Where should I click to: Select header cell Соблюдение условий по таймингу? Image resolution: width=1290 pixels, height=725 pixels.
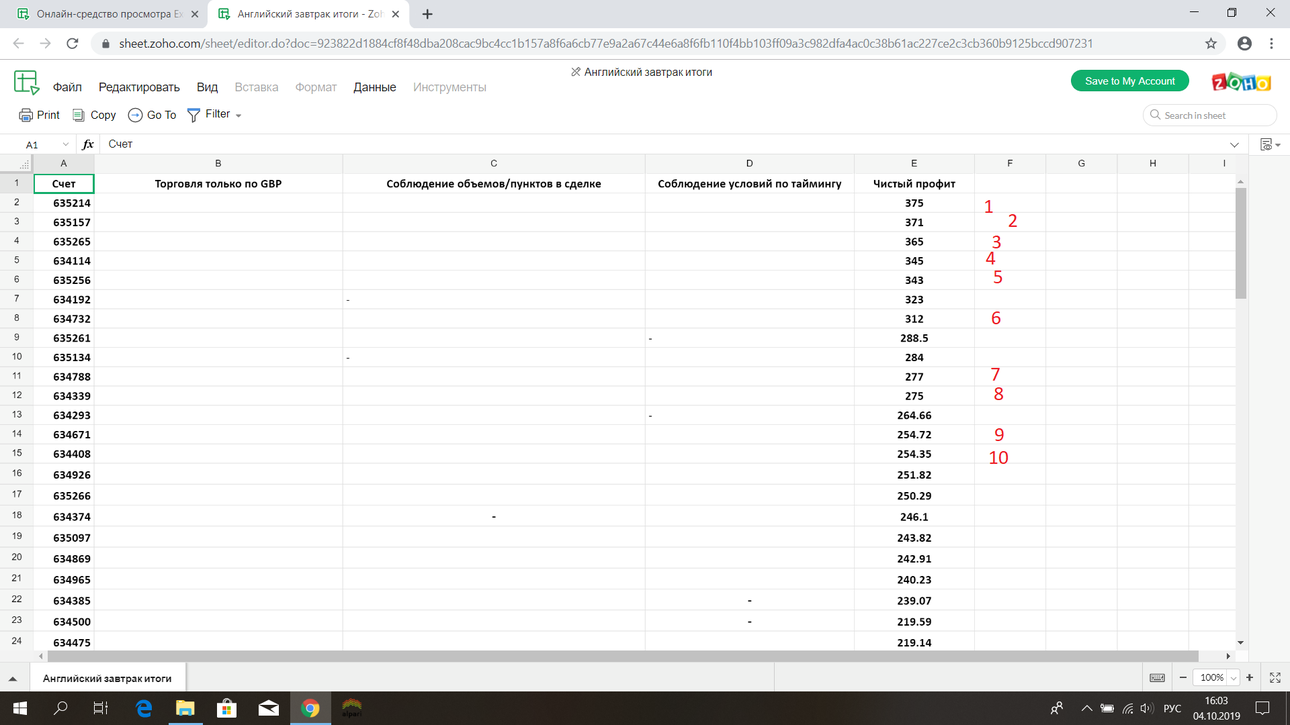click(x=750, y=184)
